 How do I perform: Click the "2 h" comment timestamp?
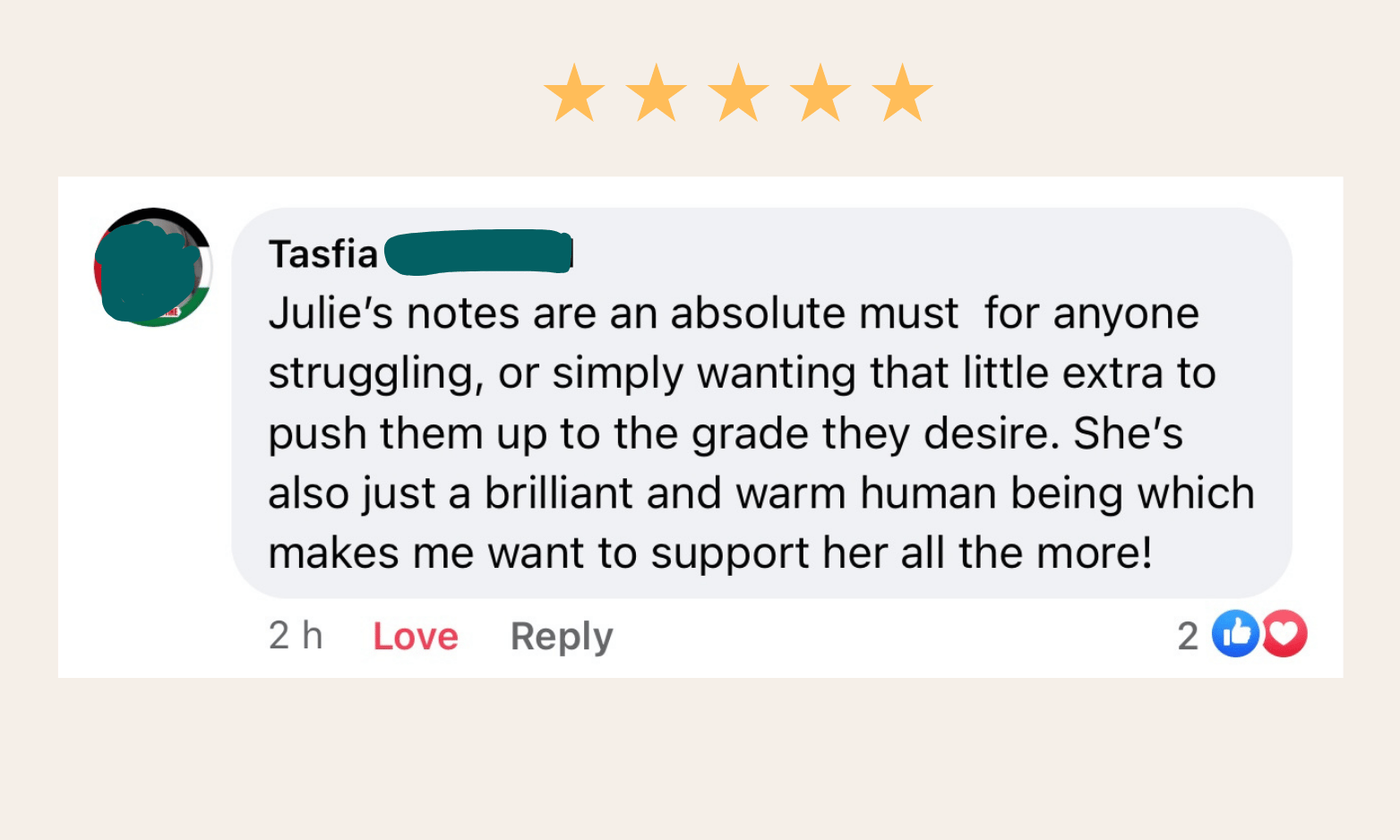(296, 636)
